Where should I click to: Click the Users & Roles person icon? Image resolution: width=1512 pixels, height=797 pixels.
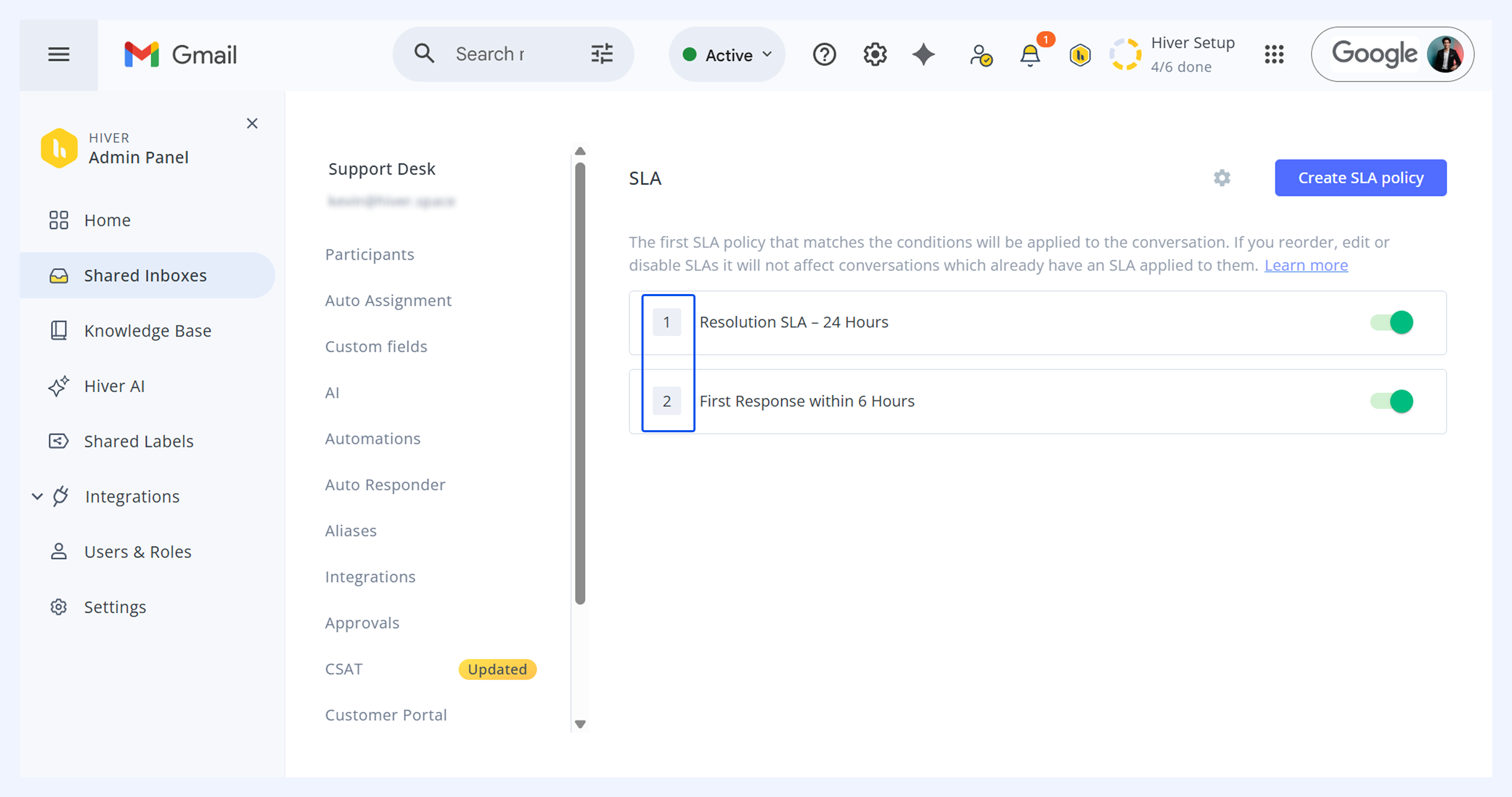coord(59,551)
